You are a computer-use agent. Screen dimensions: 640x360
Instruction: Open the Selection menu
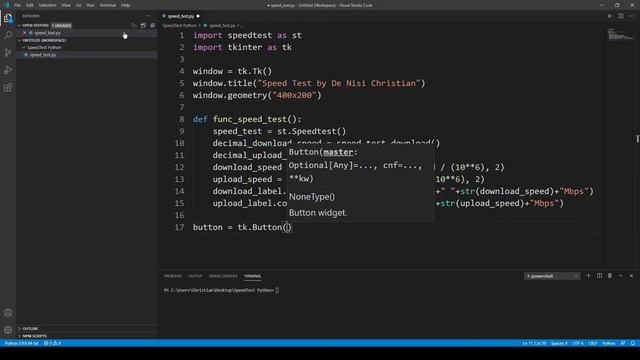point(47,5)
